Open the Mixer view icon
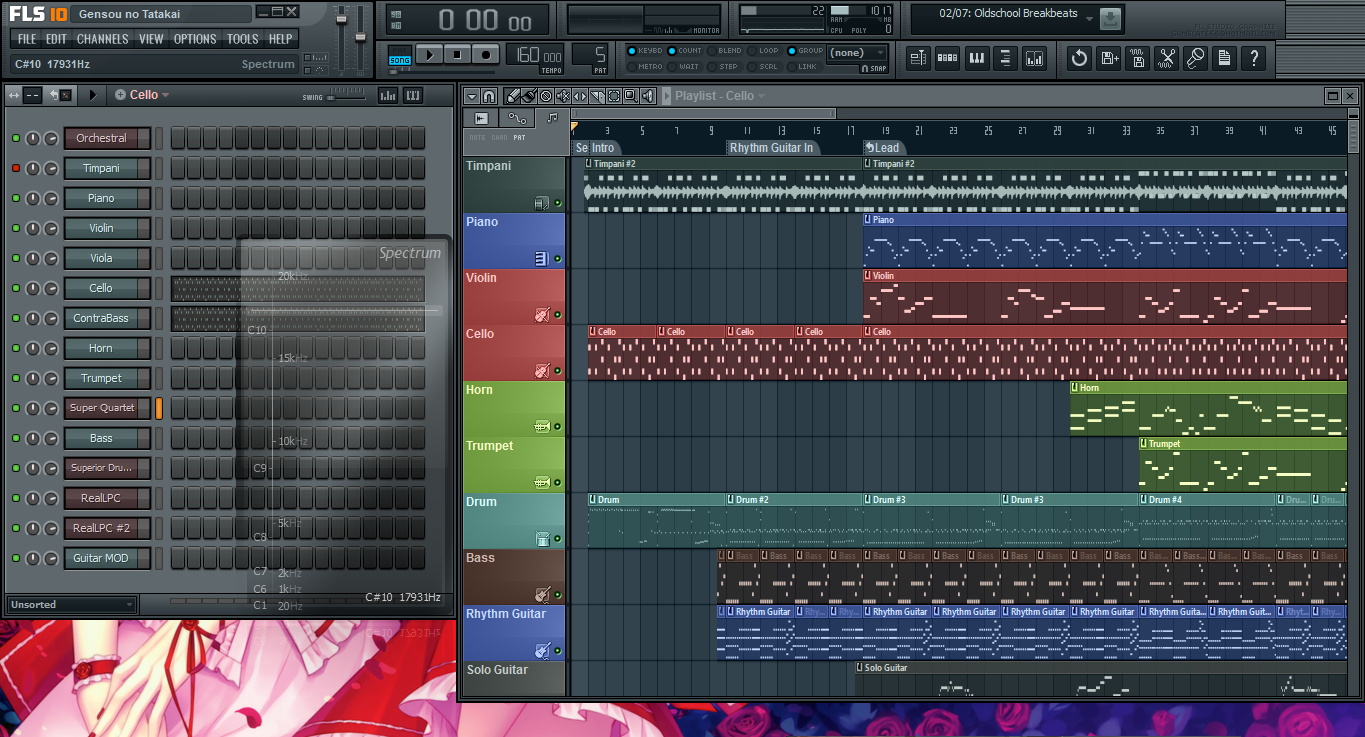The width and height of the screenshot is (1365, 737). pos(1034,58)
